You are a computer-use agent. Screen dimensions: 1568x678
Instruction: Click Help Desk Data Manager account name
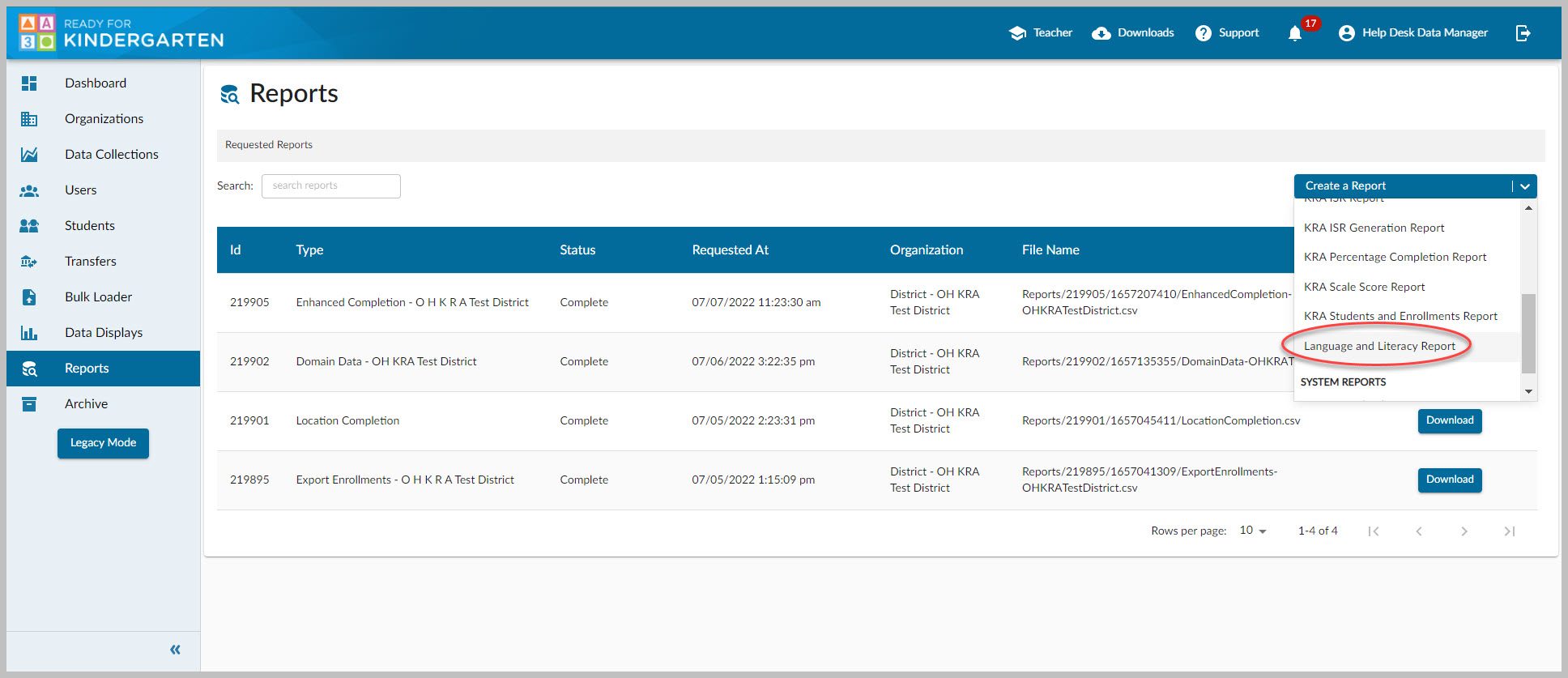click(1425, 32)
